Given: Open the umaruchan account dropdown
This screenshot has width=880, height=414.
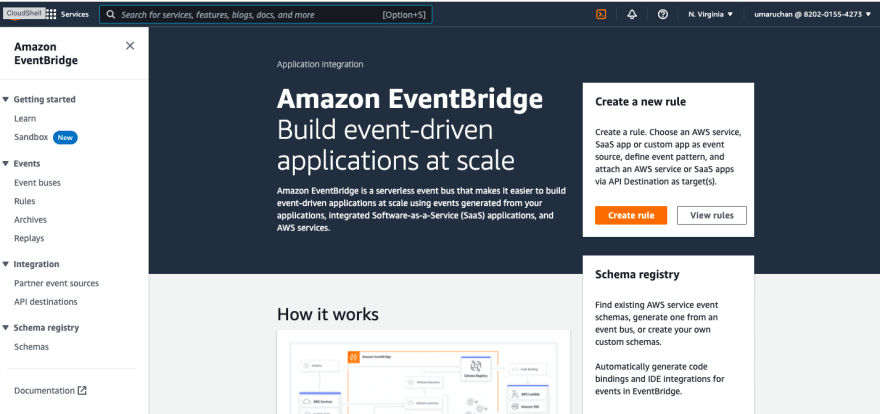Looking at the screenshot, I should [x=813, y=15].
